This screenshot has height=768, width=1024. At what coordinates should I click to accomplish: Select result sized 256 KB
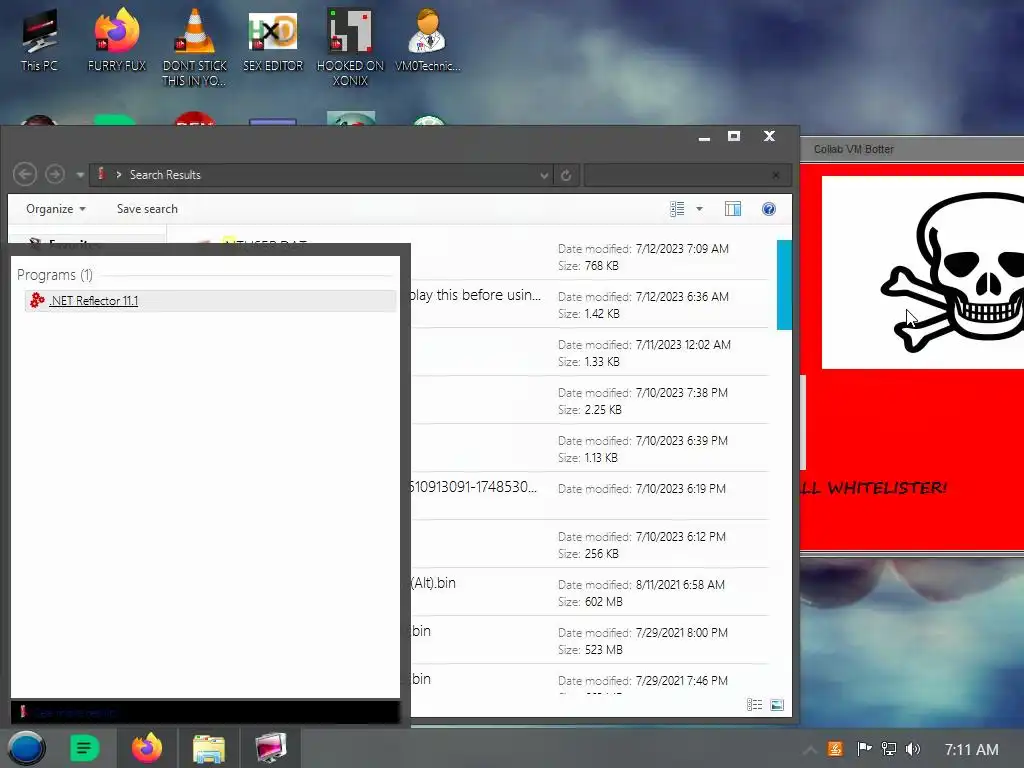point(588,545)
